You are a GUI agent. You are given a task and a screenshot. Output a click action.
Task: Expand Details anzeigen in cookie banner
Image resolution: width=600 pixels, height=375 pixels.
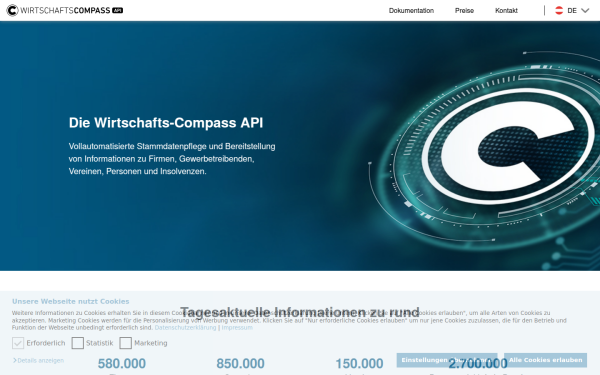coord(38,360)
